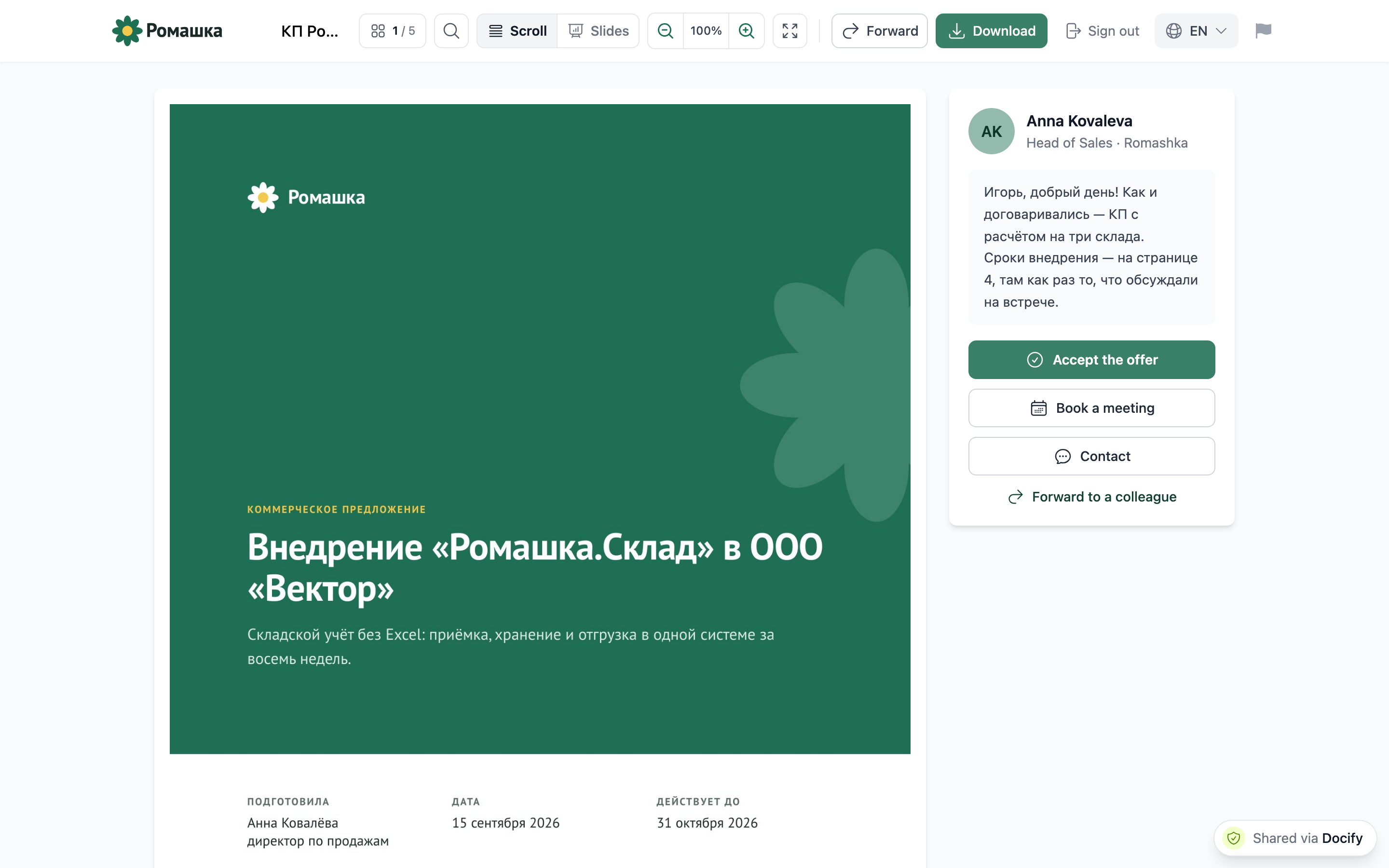1389x868 pixels.
Task: Click the expiry date 31 октября 2026
Action: click(x=707, y=823)
